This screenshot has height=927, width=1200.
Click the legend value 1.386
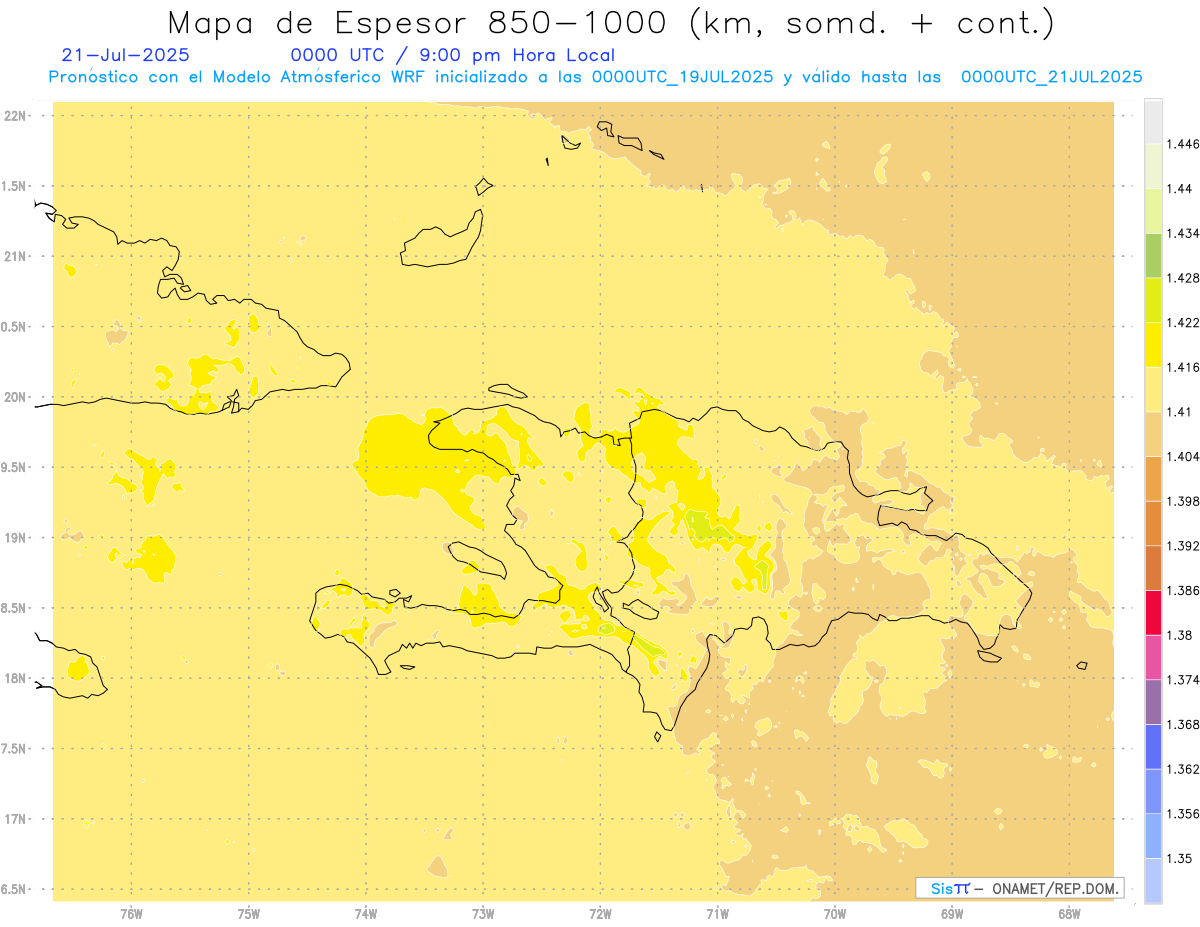point(1184,590)
